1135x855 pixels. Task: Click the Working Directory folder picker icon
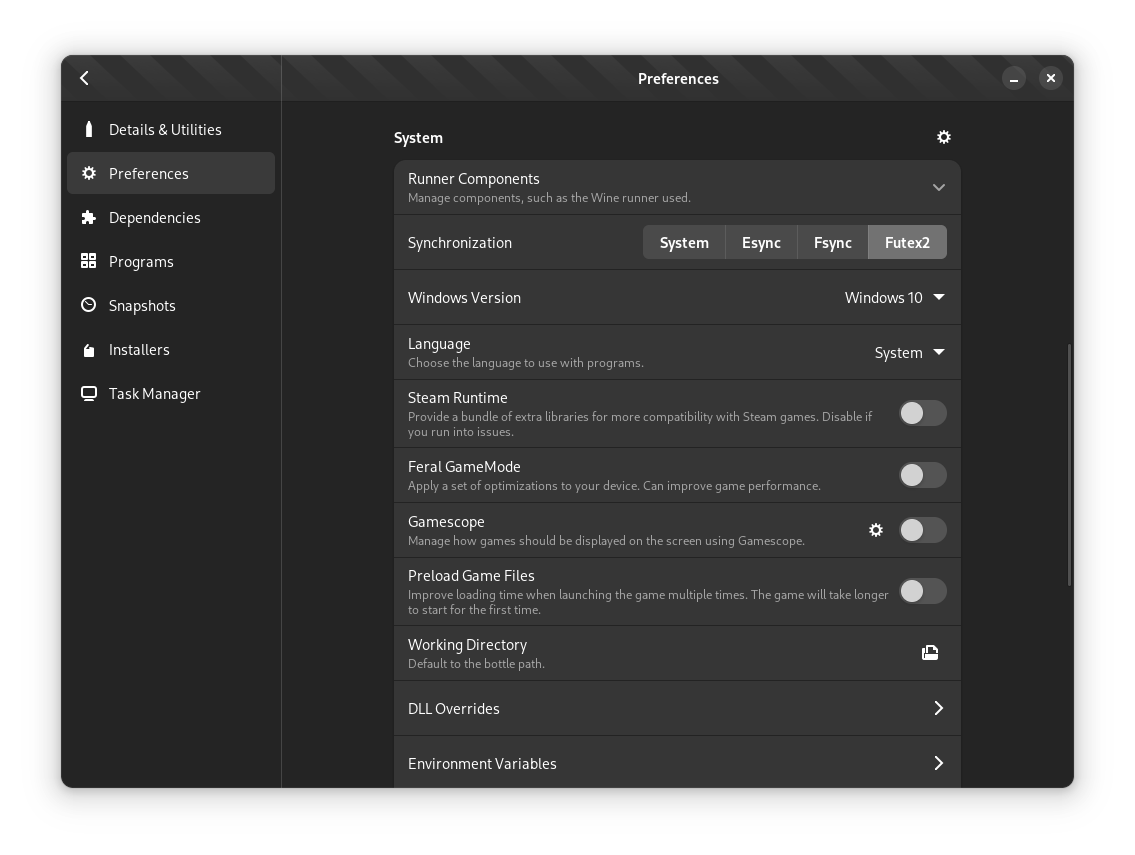tap(929, 653)
